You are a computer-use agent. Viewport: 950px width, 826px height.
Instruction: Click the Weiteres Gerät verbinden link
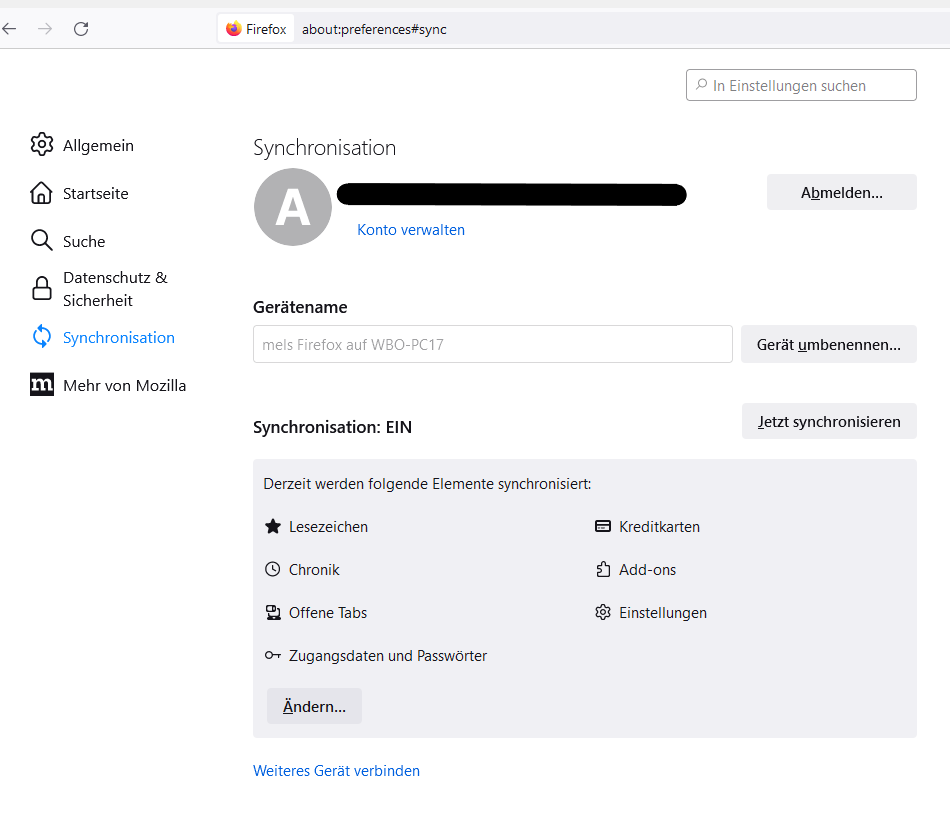(x=336, y=771)
